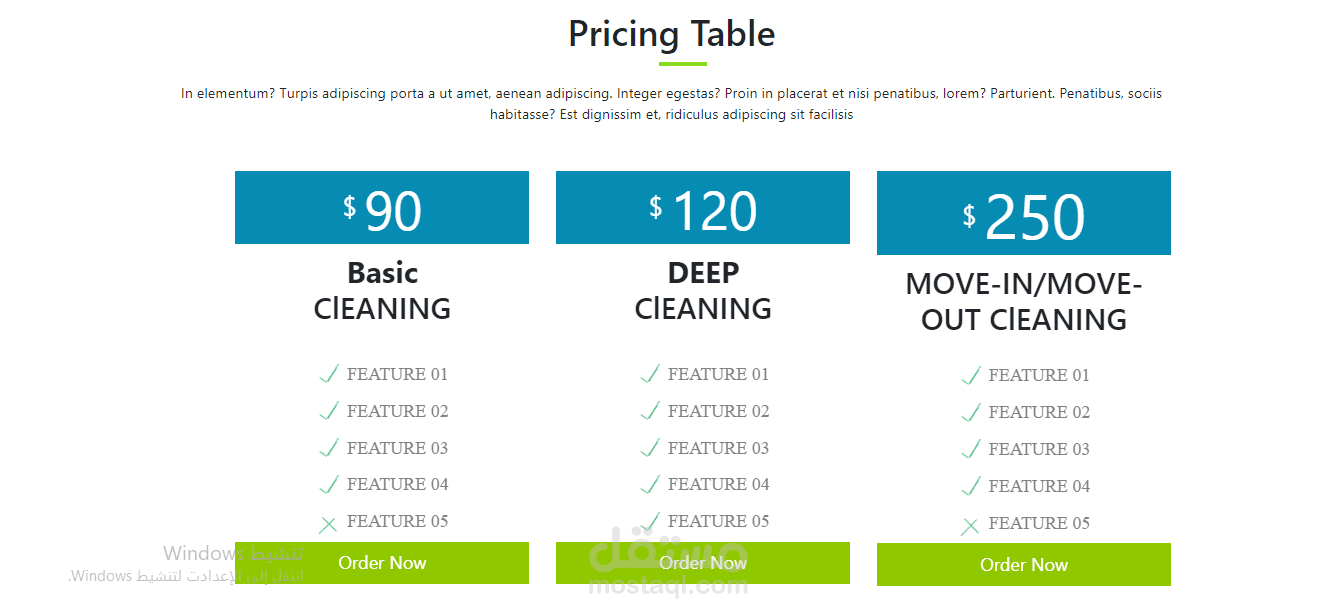The width and height of the screenshot is (1337, 611).
Task: Click the checkmark beside Deep Cleaning Feature 01
Action: tap(649, 375)
